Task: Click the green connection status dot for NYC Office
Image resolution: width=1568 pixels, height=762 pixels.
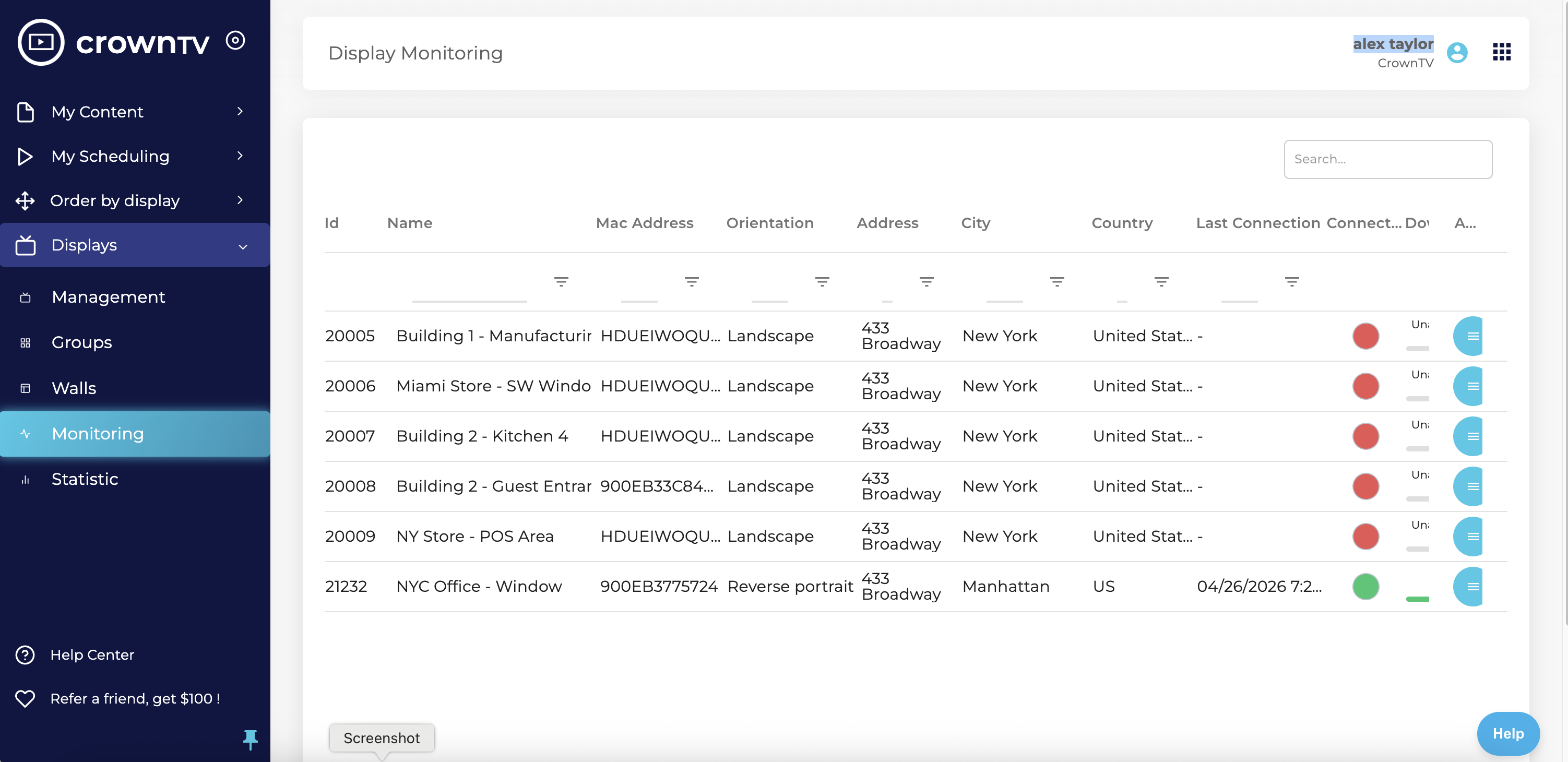Action: point(1367,587)
